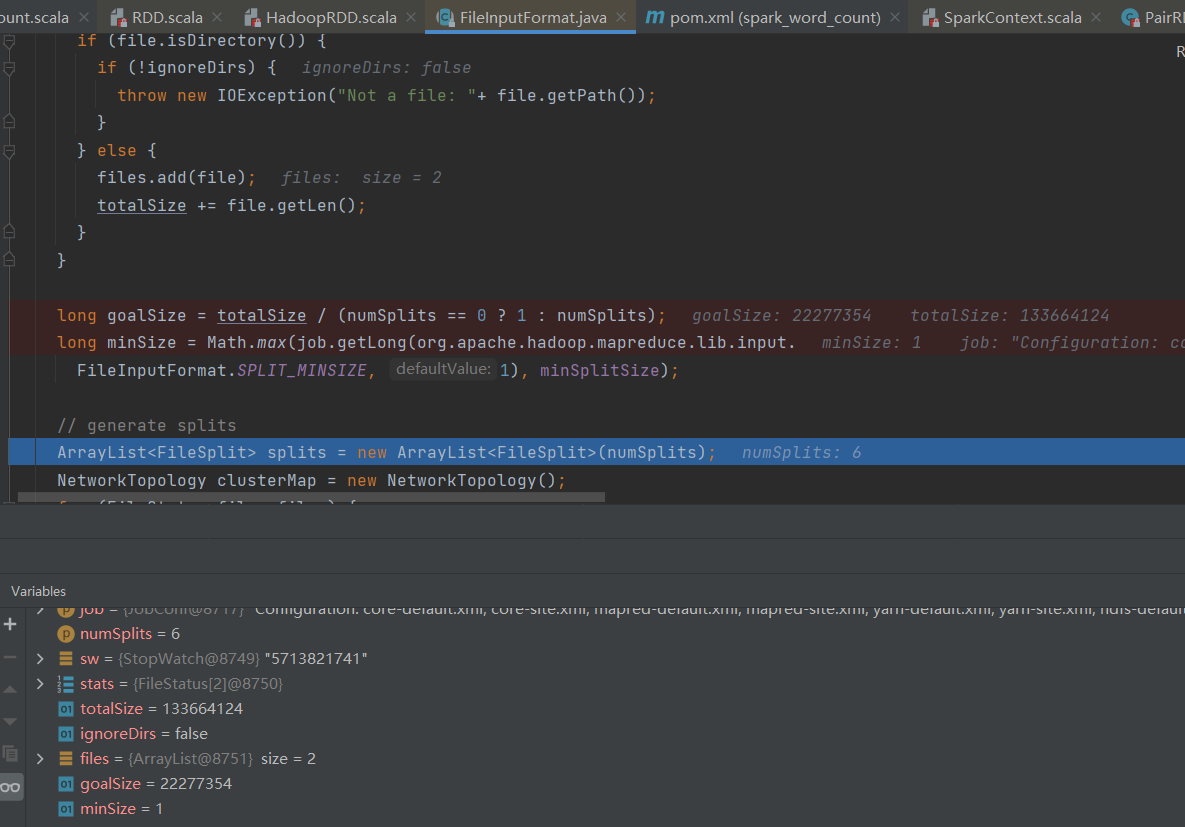
Task: Collapse the if (!ignoreDirs) block
Action: (x=9, y=69)
